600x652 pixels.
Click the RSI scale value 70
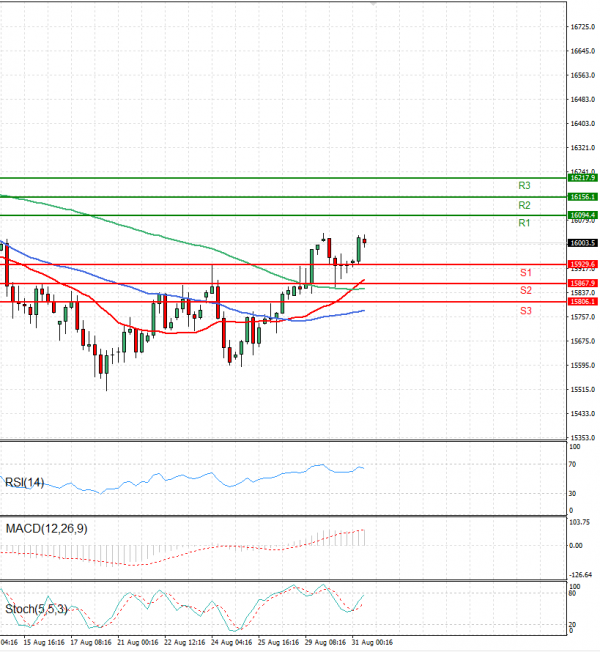(x=572, y=464)
